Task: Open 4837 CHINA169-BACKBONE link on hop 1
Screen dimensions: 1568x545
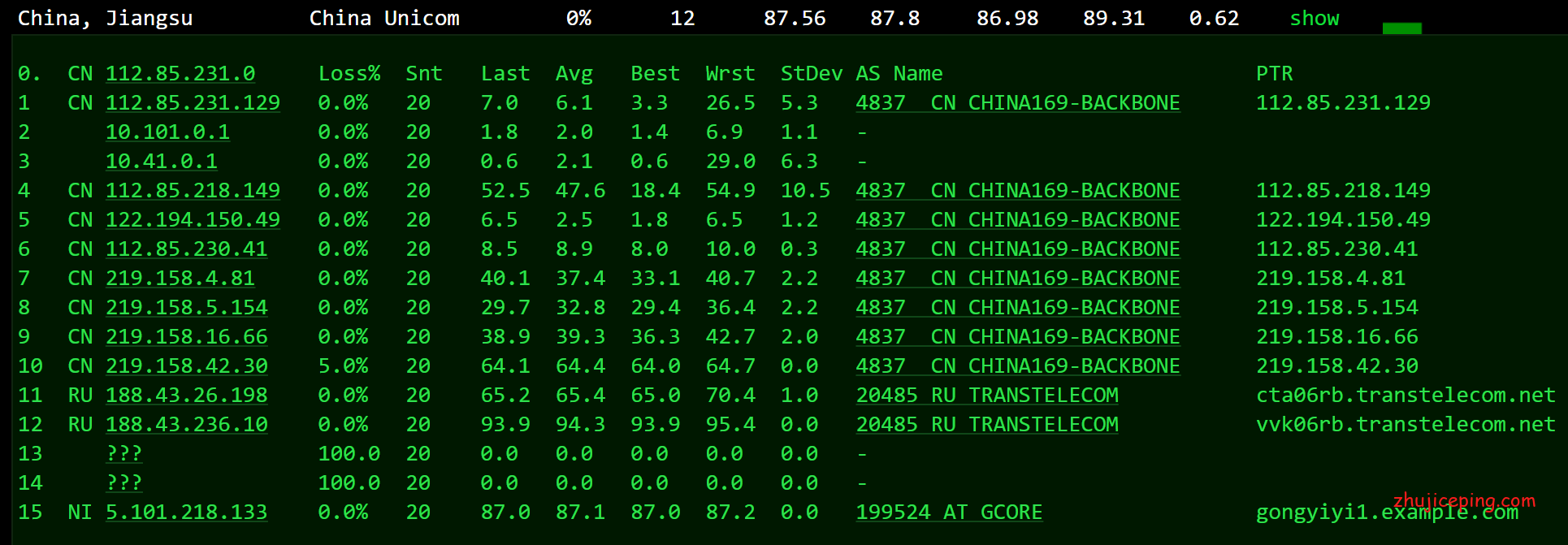Action: point(1017,103)
